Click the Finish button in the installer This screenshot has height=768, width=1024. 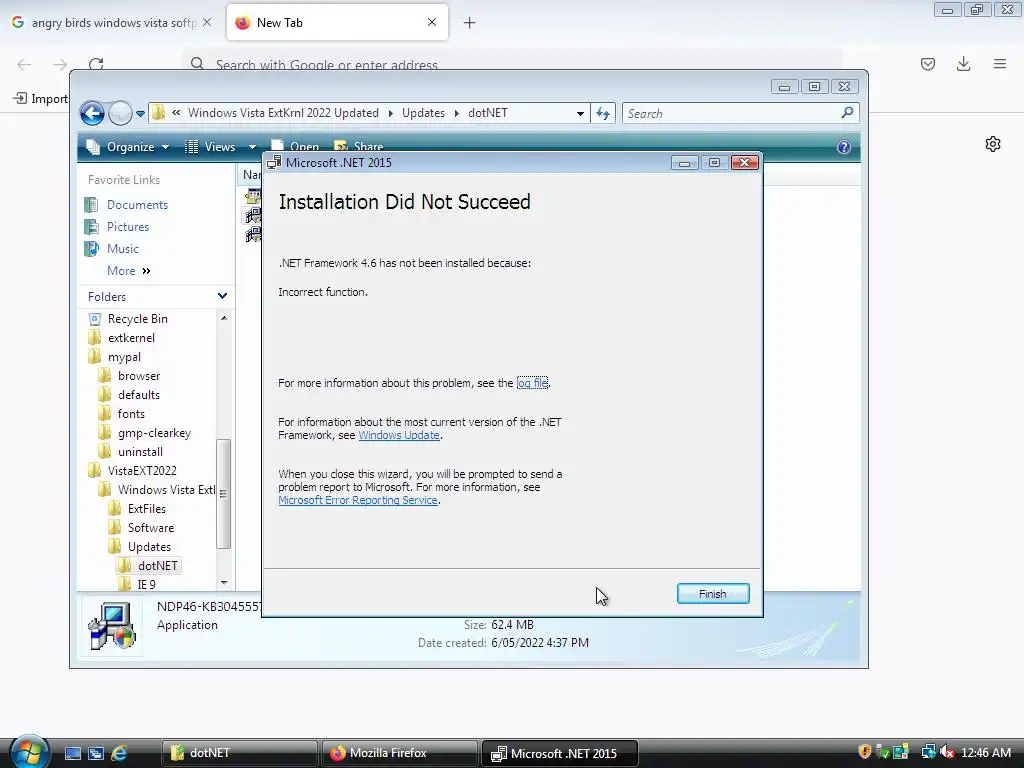point(712,594)
